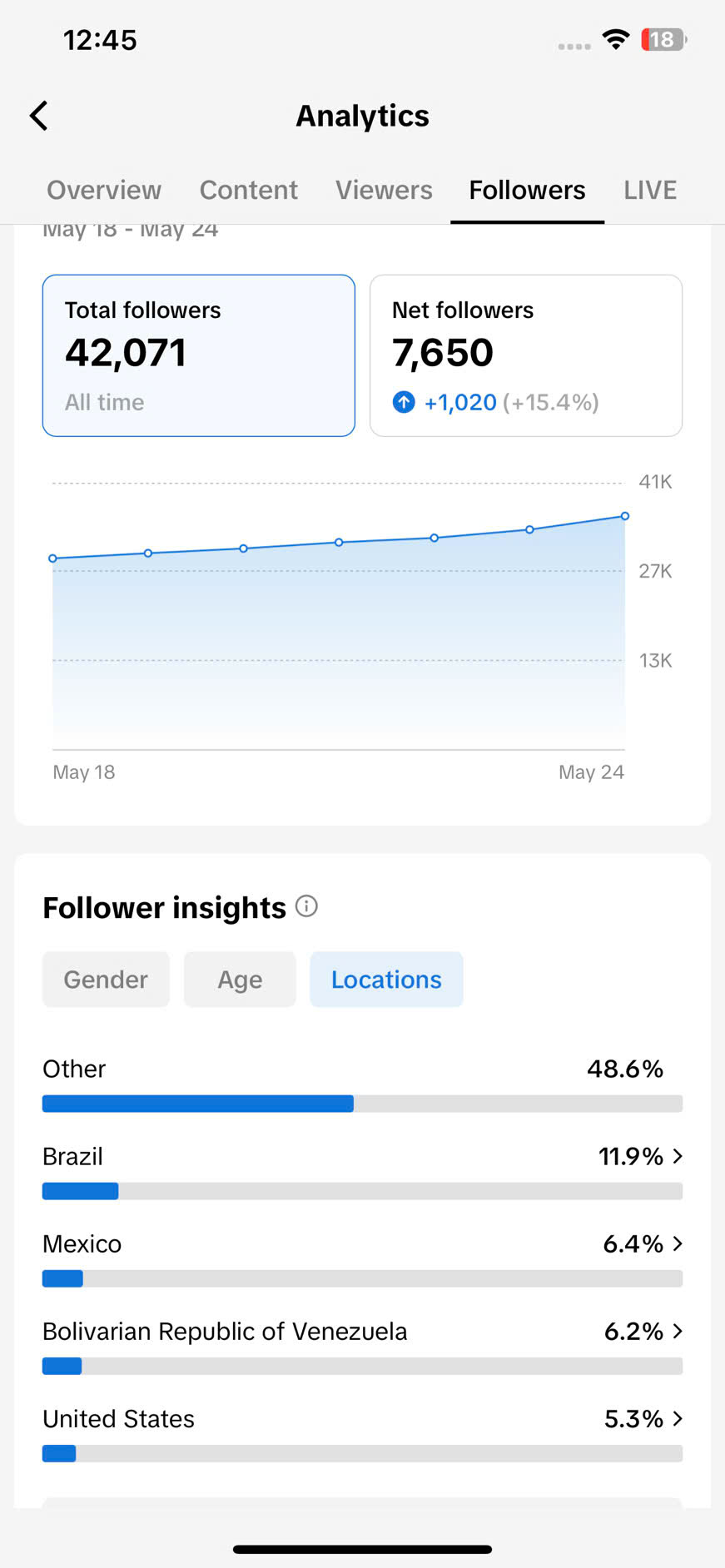Open the LIVE tab
The height and width of the screenshot is (1568, 725).
[x=650, y=190]
